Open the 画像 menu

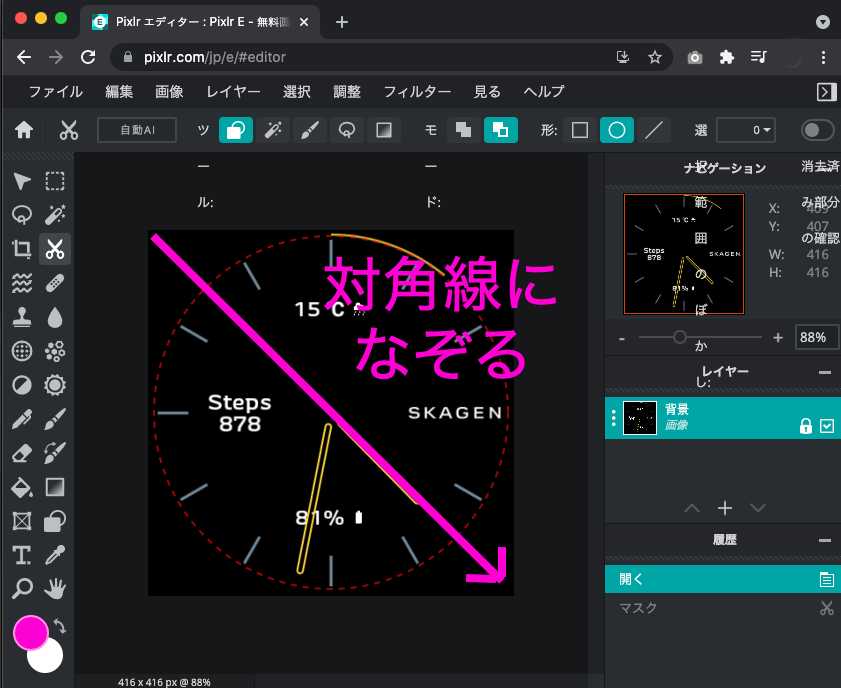click(x=169, y=92)
